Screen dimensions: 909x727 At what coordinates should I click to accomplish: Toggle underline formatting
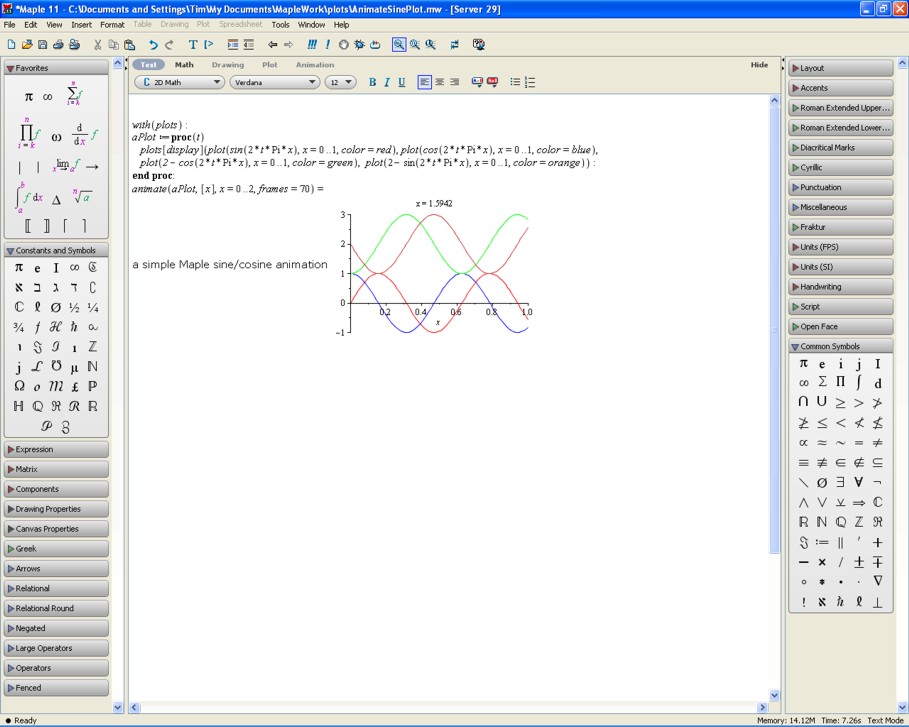point(402,82)
